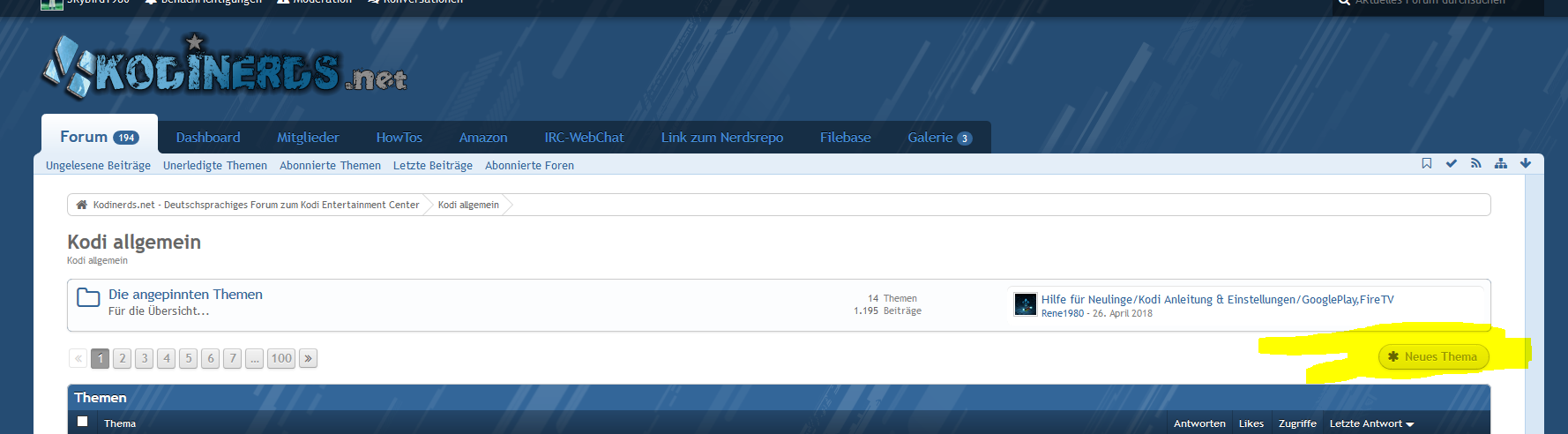
Task: Click the bookmark icon in subnavigation bar
Action: coord(1427,163)
